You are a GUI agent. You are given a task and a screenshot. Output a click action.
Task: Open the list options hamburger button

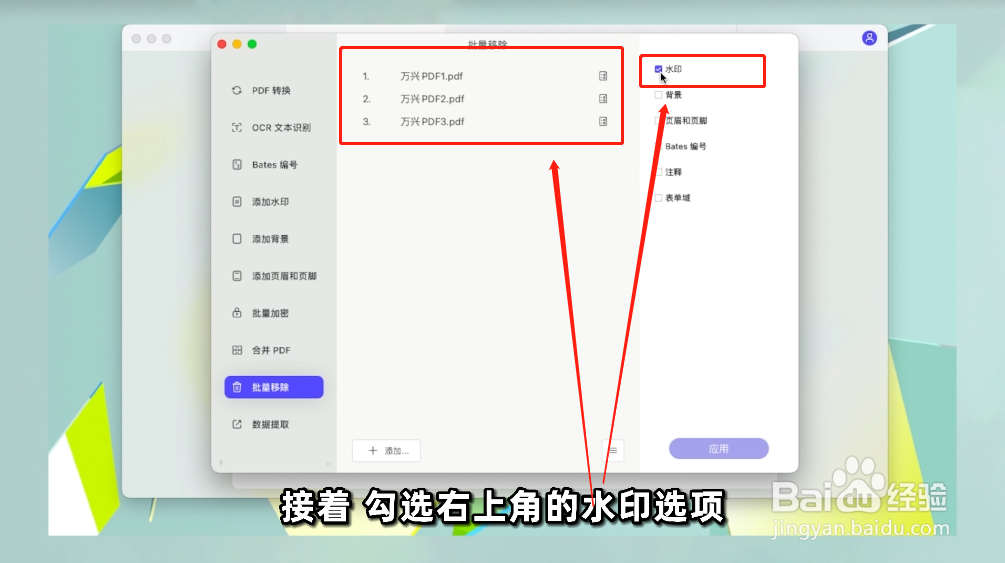point(613,451)
